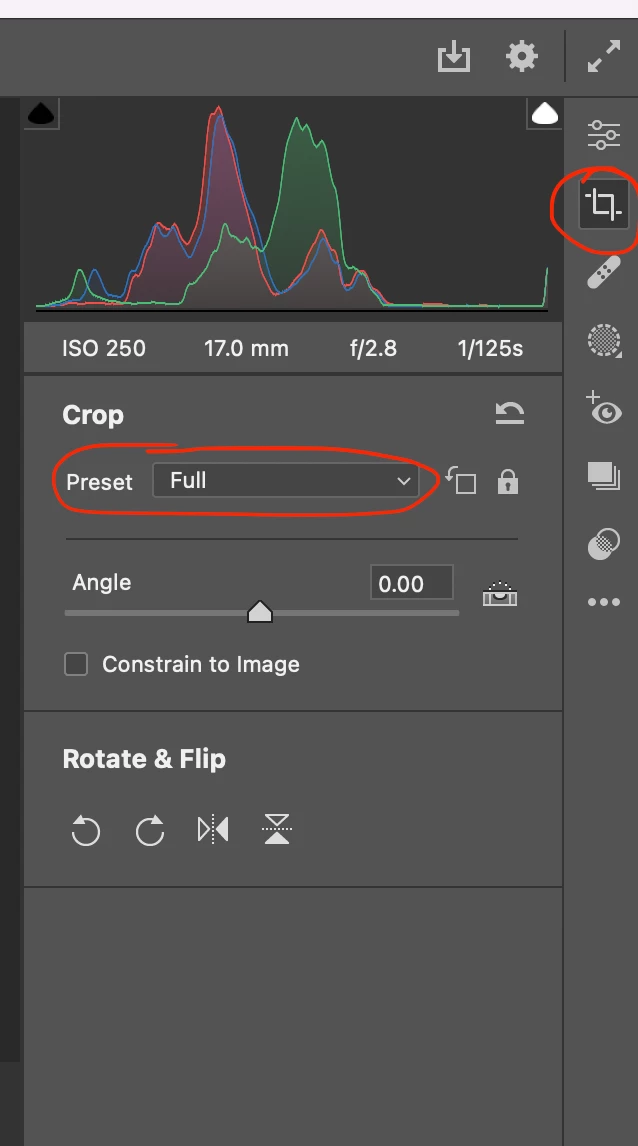Toggle full screen mode arrows
Screen dimensions: 638x1146
coord(603,57)
